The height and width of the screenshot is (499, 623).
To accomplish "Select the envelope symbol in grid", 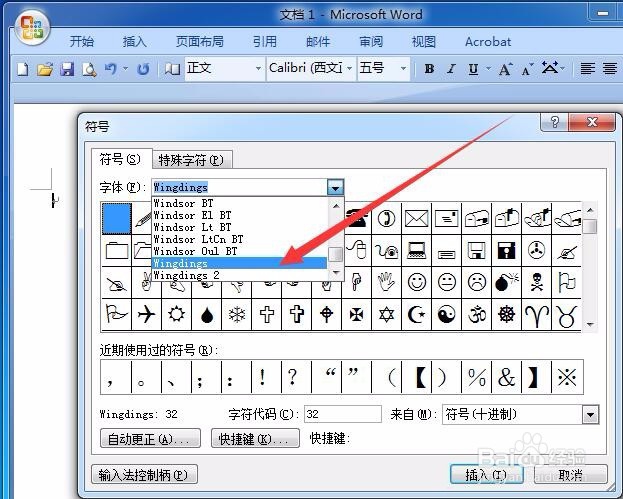I will pyautogui.click(x=416, y=219).
